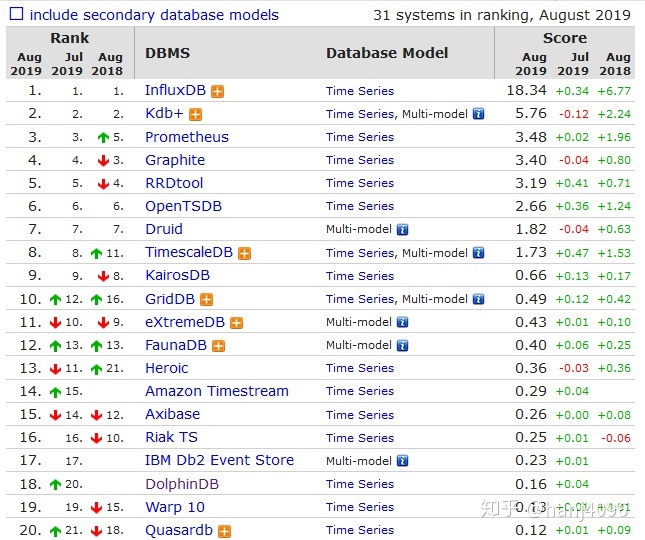Click the include secondary database models label
Screen dimensions: 645x540
pyautogui.click(x=154, y=15)
